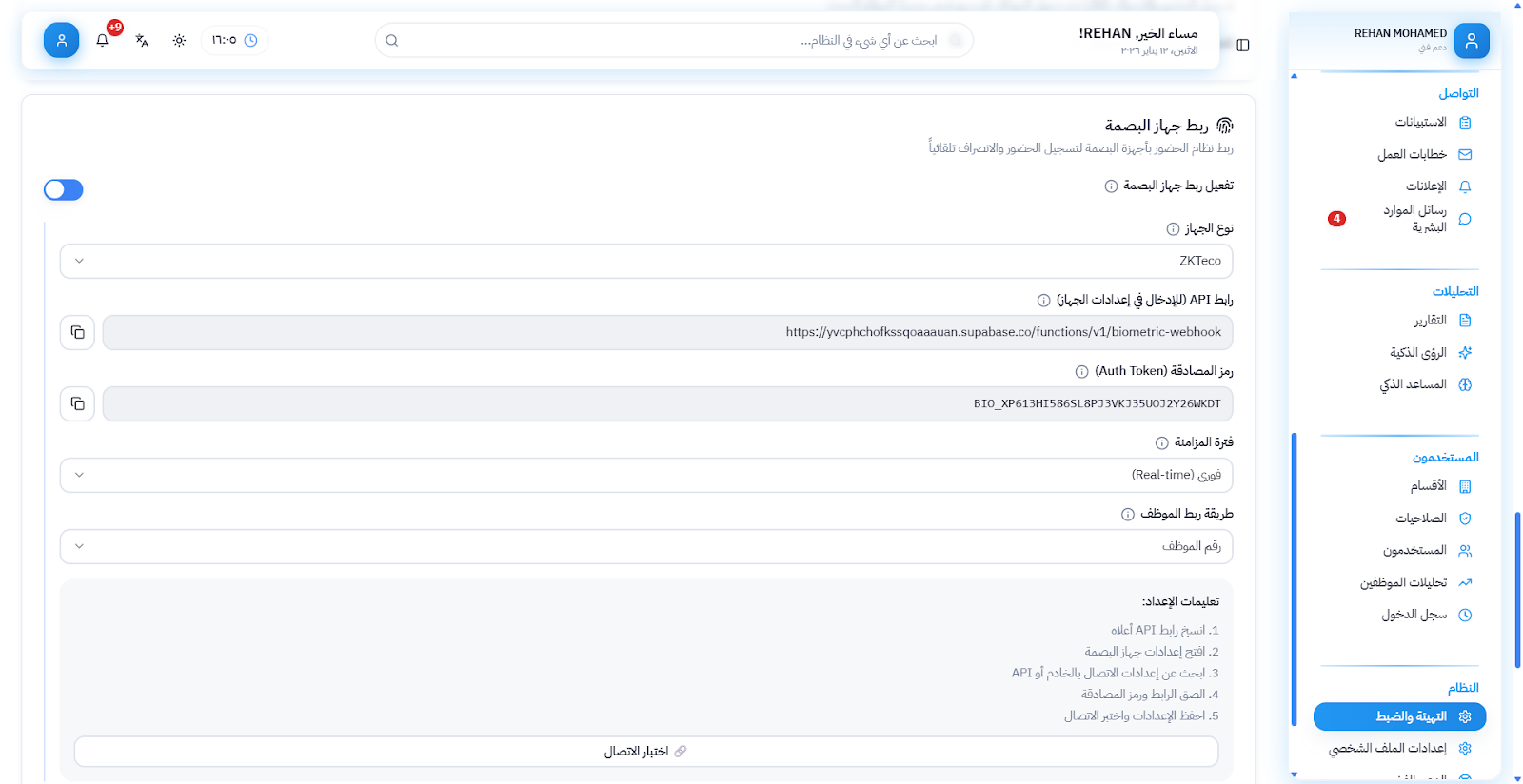
Task: Select التهيئة والضبط sidebar item
Action: [x=1399, y=716]
